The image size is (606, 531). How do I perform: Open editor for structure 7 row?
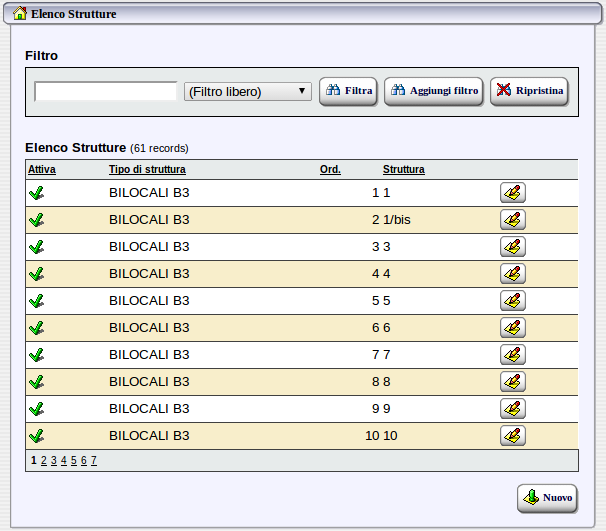pyautogui.click(x=513, y=355)
